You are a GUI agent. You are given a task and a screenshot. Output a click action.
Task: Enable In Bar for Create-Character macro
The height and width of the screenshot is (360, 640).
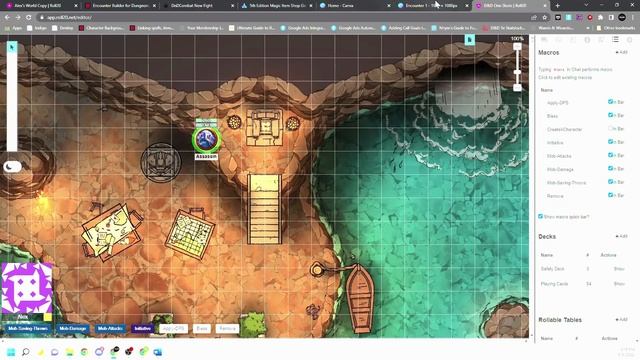(x=610, y=128)
